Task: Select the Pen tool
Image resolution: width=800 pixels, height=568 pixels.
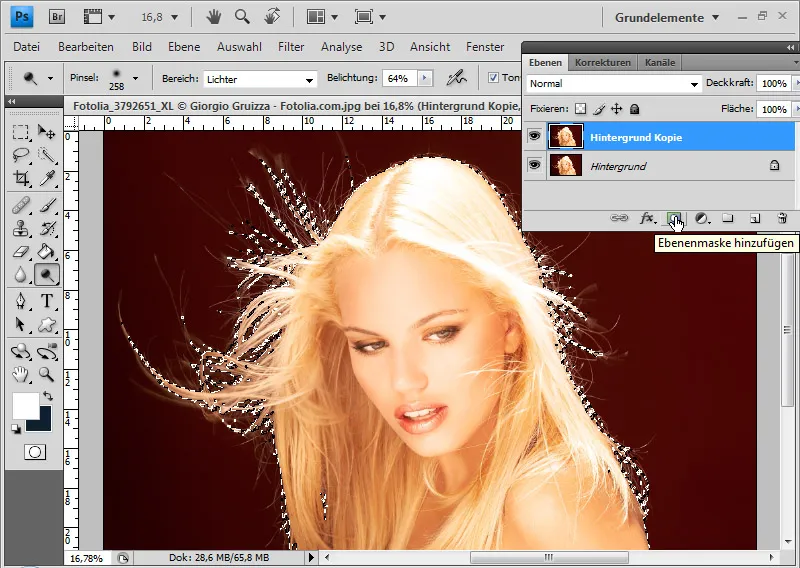Action: coord(20,301)
